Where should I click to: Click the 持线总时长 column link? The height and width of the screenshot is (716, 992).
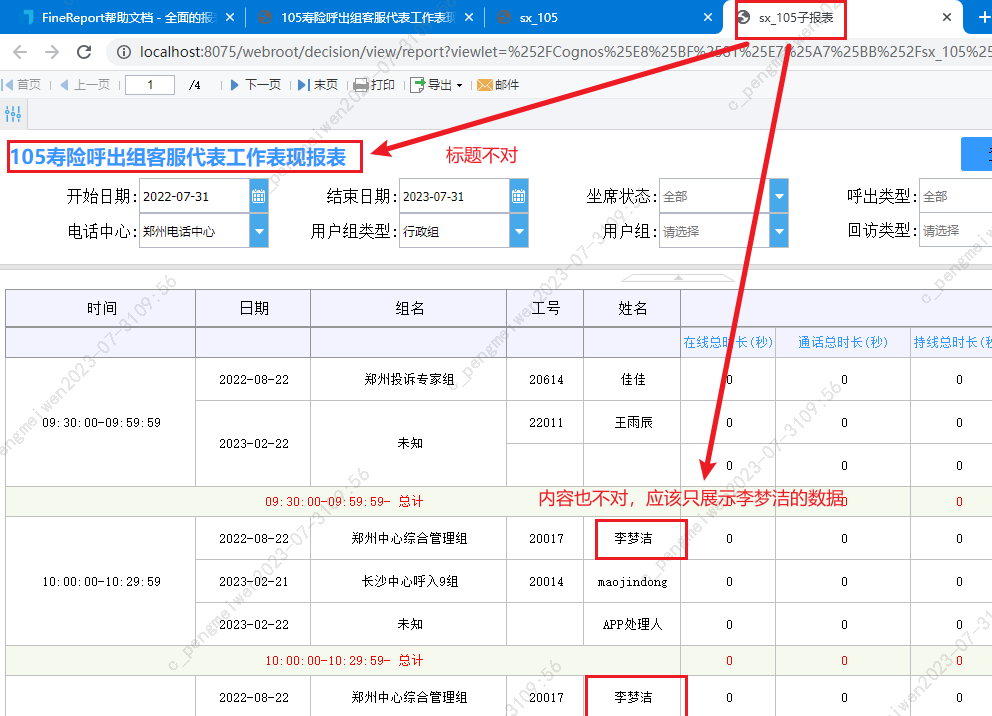[952, 342]
